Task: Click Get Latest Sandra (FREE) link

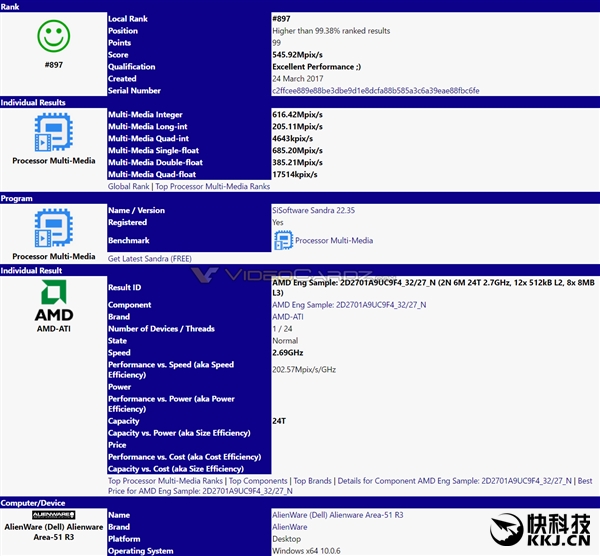Action: [x=150, y=259]
